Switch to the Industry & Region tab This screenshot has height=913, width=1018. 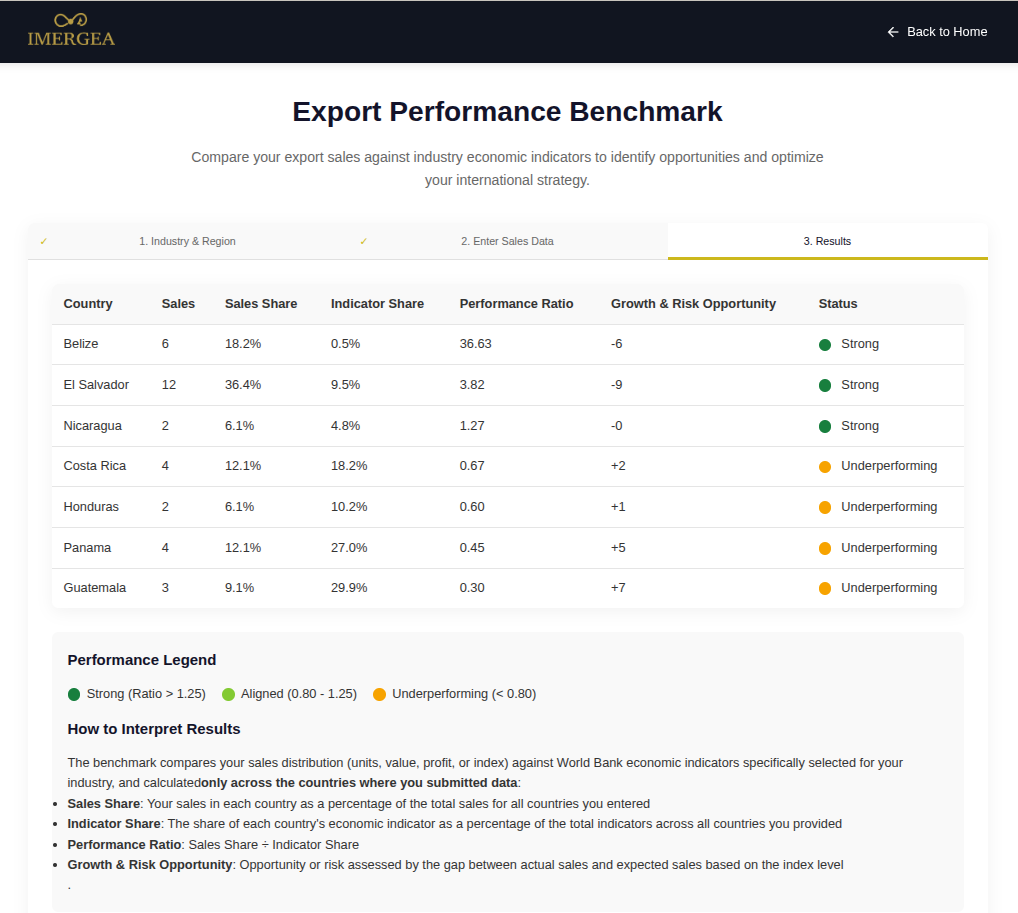coord(187,241)
